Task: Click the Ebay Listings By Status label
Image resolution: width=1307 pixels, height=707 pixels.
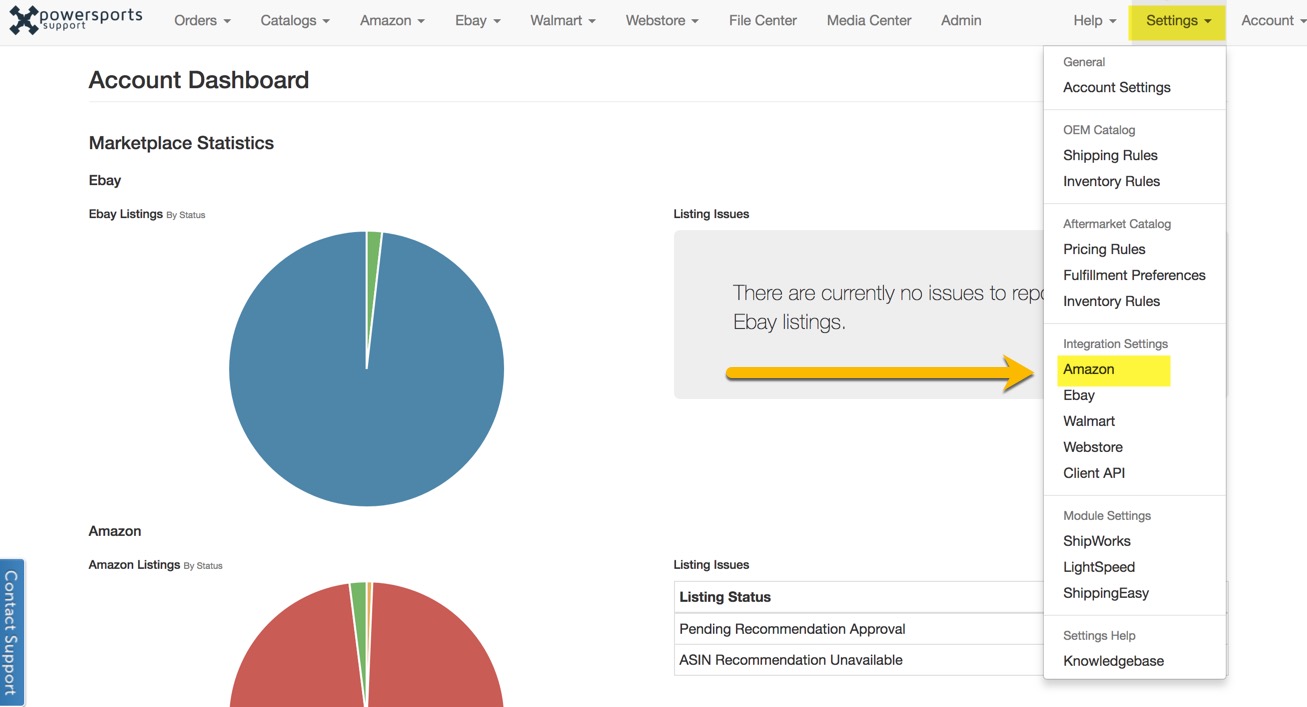Action: point(147,214)
